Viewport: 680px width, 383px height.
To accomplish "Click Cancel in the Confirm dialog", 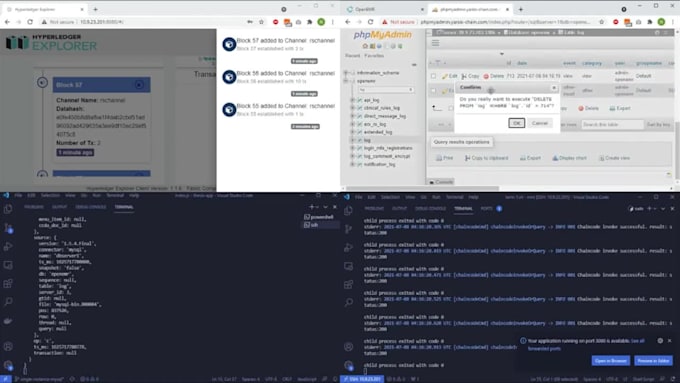I will pos(540,123).
